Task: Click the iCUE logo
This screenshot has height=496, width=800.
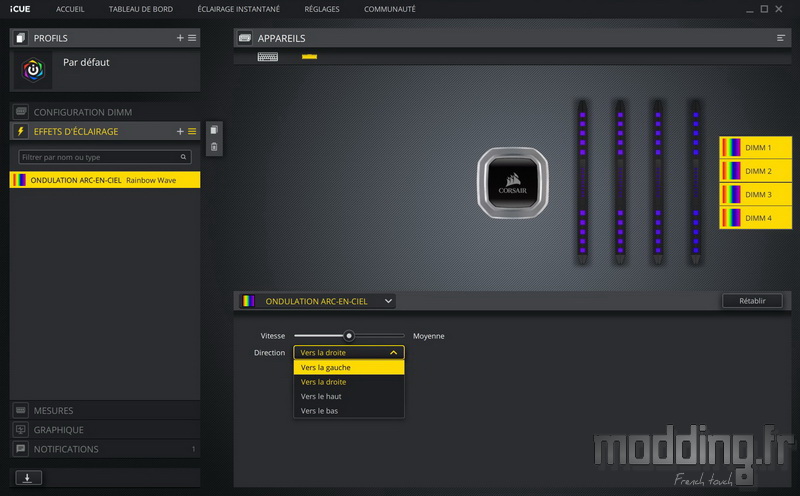Action: [x=20, y=9]
